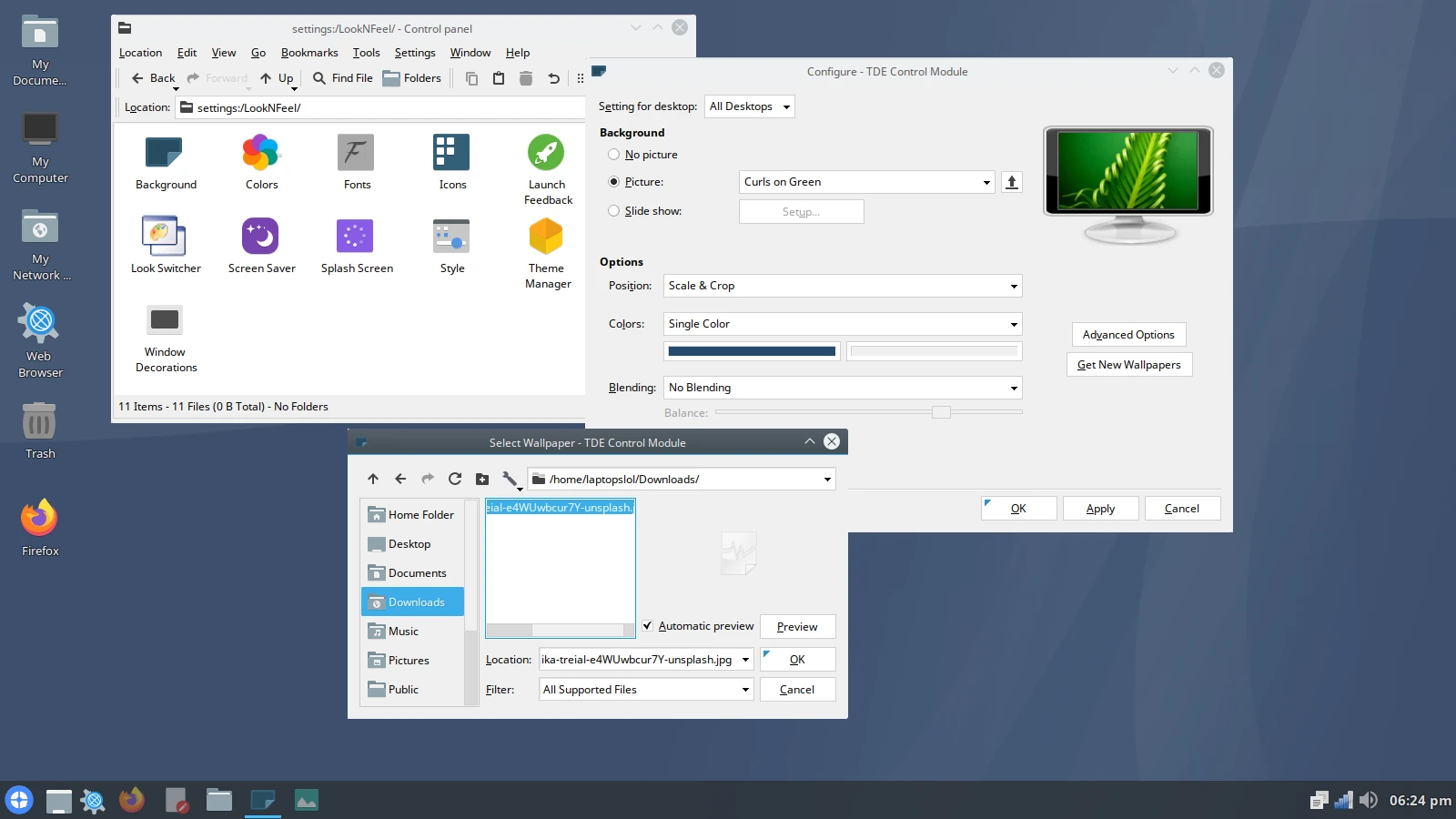This screenshot has width=1456, height=819.
Task: Open the Window Decorations icon
Action: tap(165, 320)
